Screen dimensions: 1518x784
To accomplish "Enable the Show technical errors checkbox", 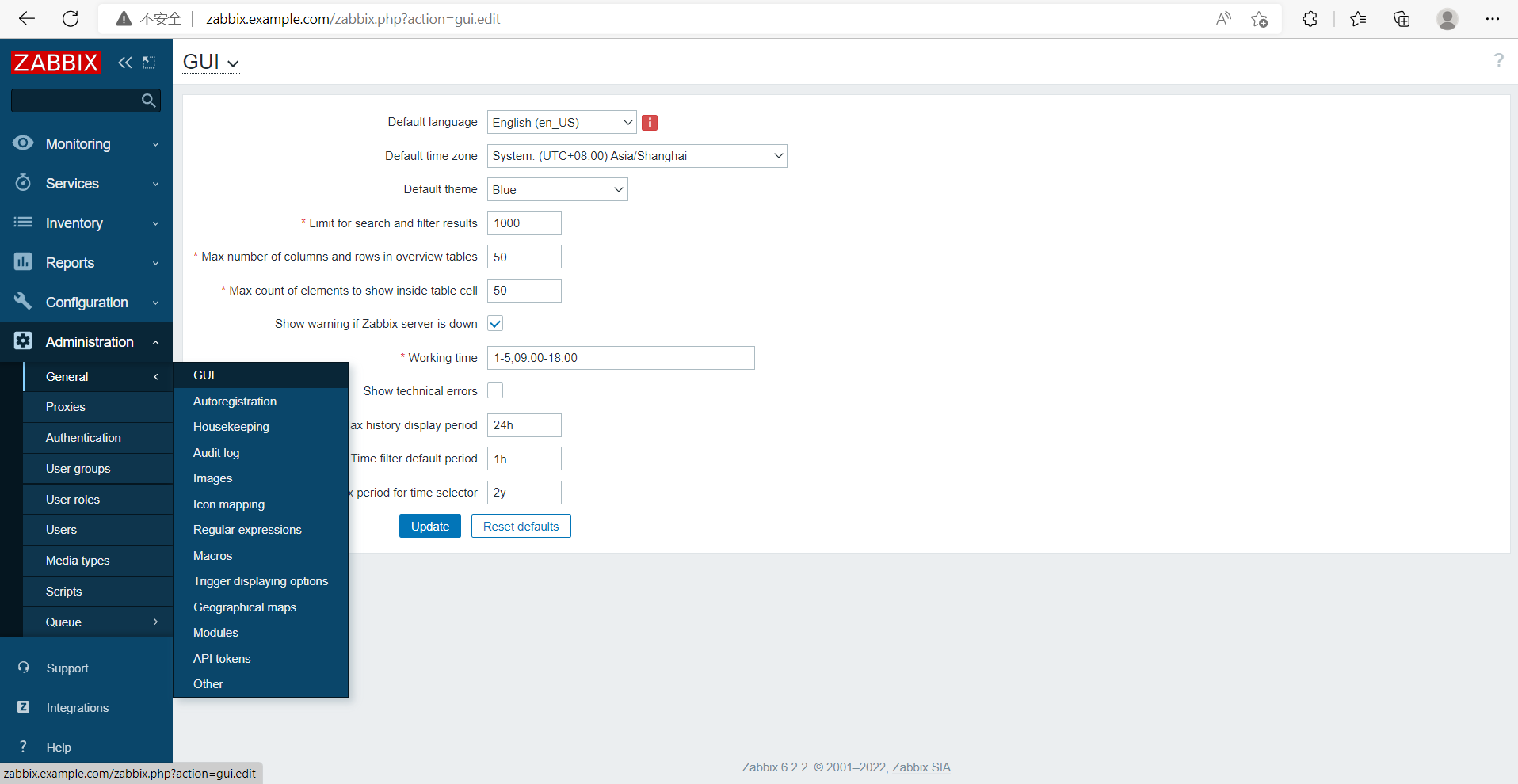I will tap(495, 391).
